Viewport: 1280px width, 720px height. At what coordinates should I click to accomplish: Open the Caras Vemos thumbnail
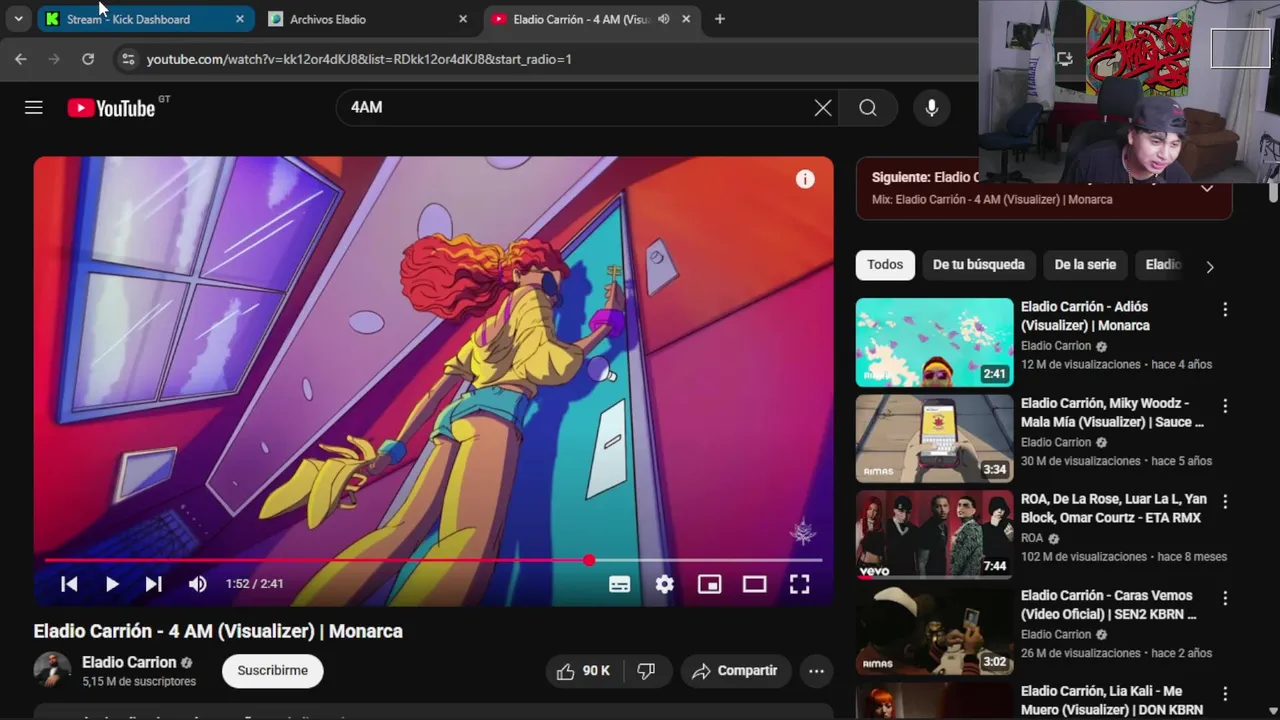pyautogui.click(x=934, y=630)
